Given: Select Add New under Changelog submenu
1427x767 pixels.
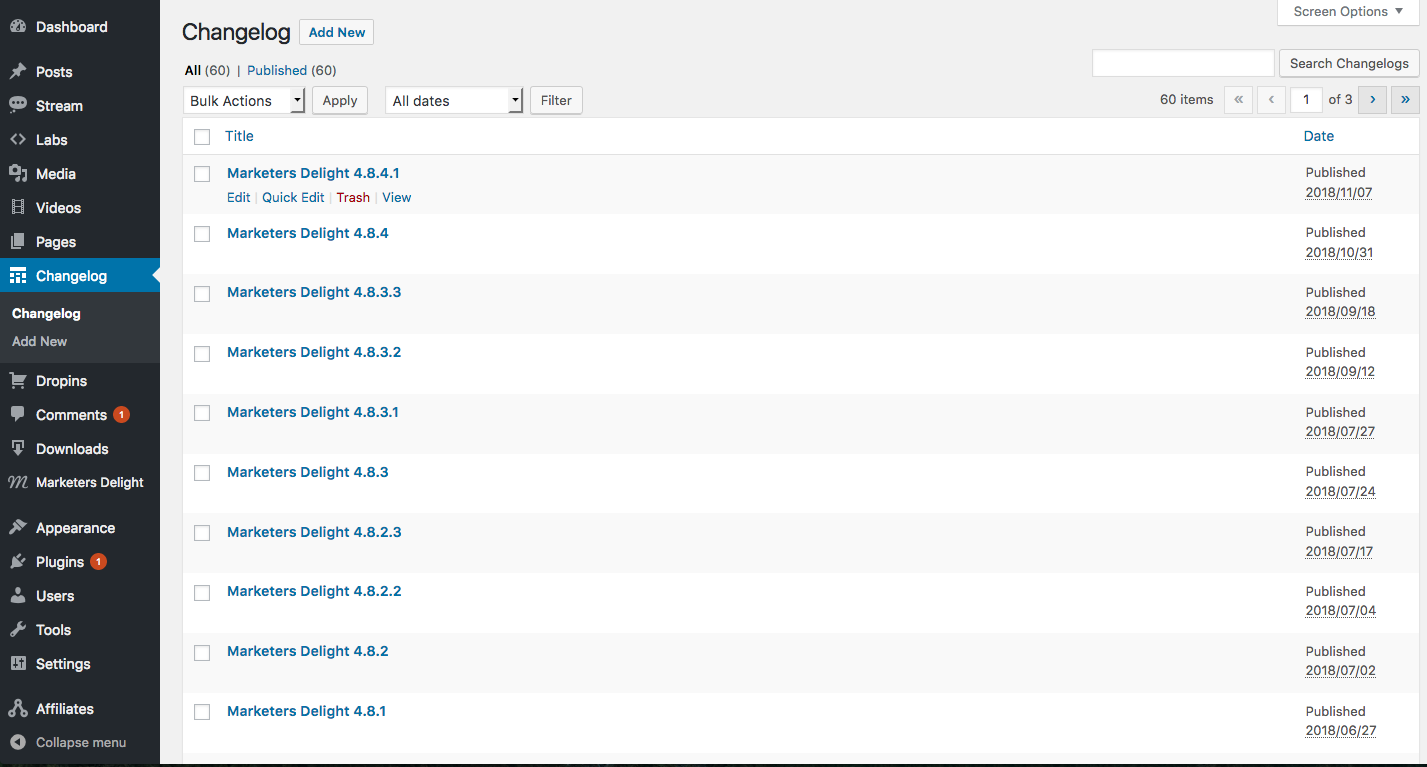Looking at the screenshot, I should [40, 341].
